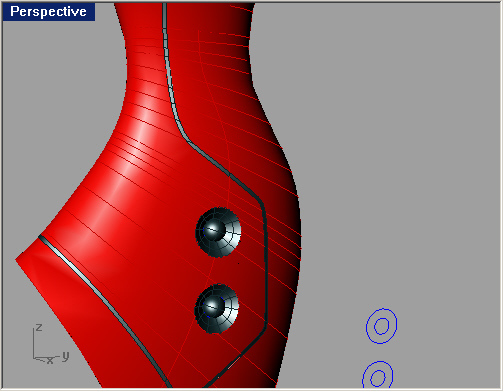This screenshot has width=503, height=391.
Task: Click the shiny center dome of the upper rivet
Action: click(213, 229)
